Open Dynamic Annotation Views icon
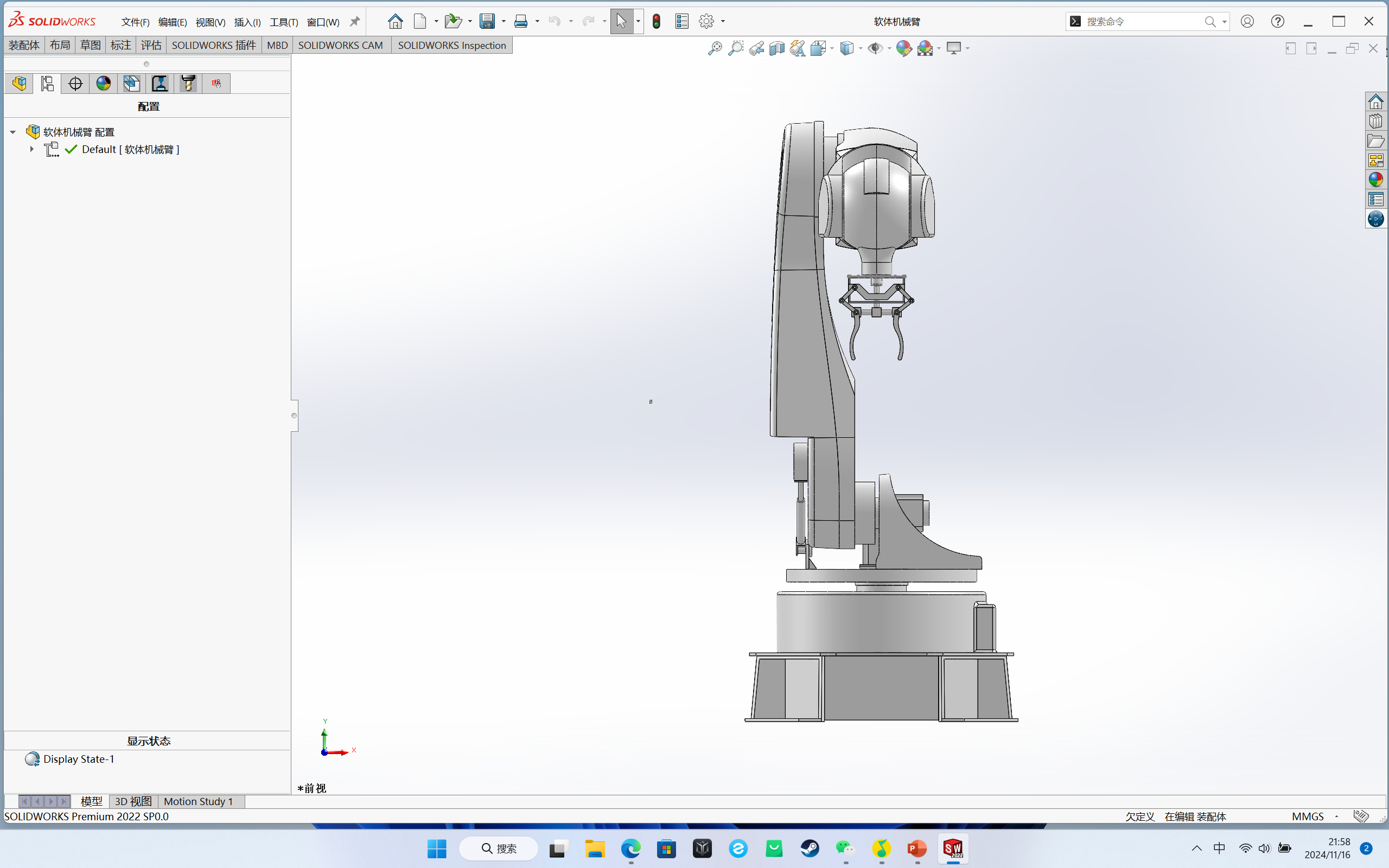Screen dimensions: 1389x868 pos(797,48)
